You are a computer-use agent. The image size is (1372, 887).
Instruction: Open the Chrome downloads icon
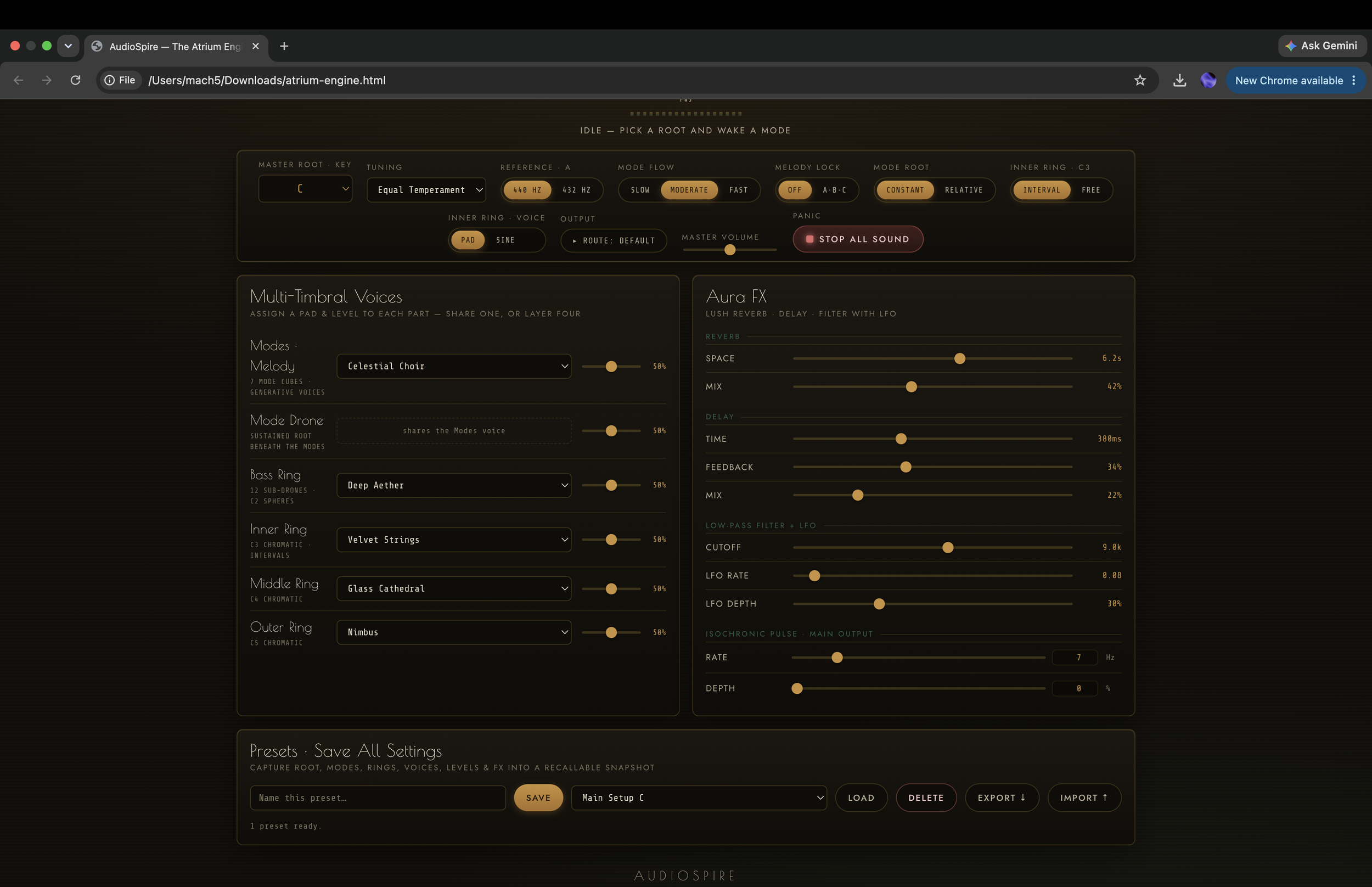click(x=1180, y=80)
